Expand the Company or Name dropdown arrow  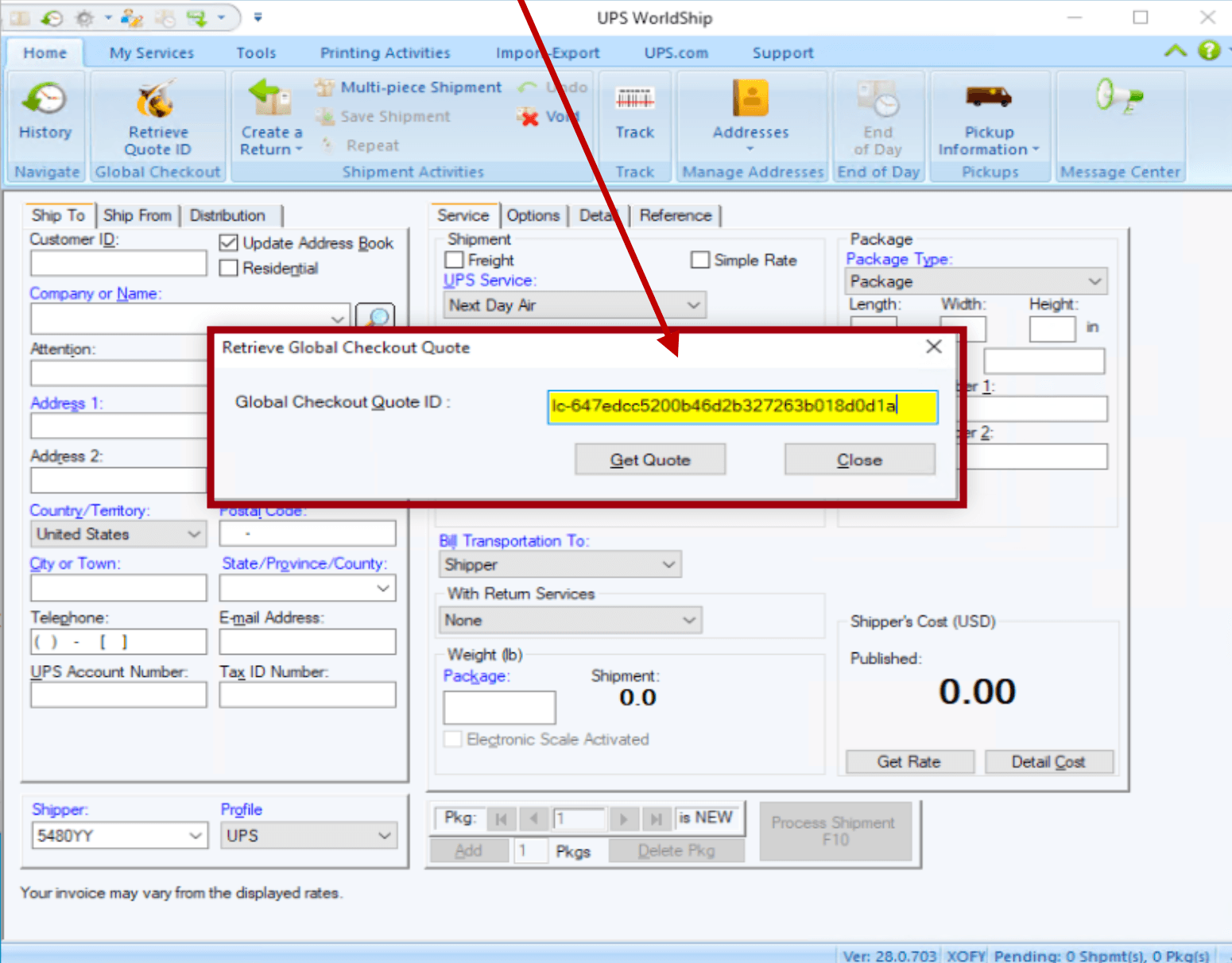(x=338, y=319)
